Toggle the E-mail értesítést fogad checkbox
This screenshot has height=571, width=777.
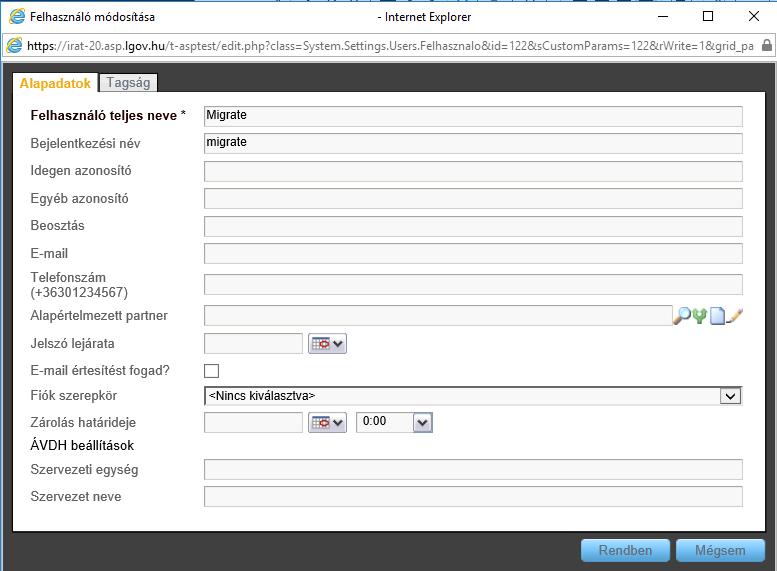click(212, 371)
